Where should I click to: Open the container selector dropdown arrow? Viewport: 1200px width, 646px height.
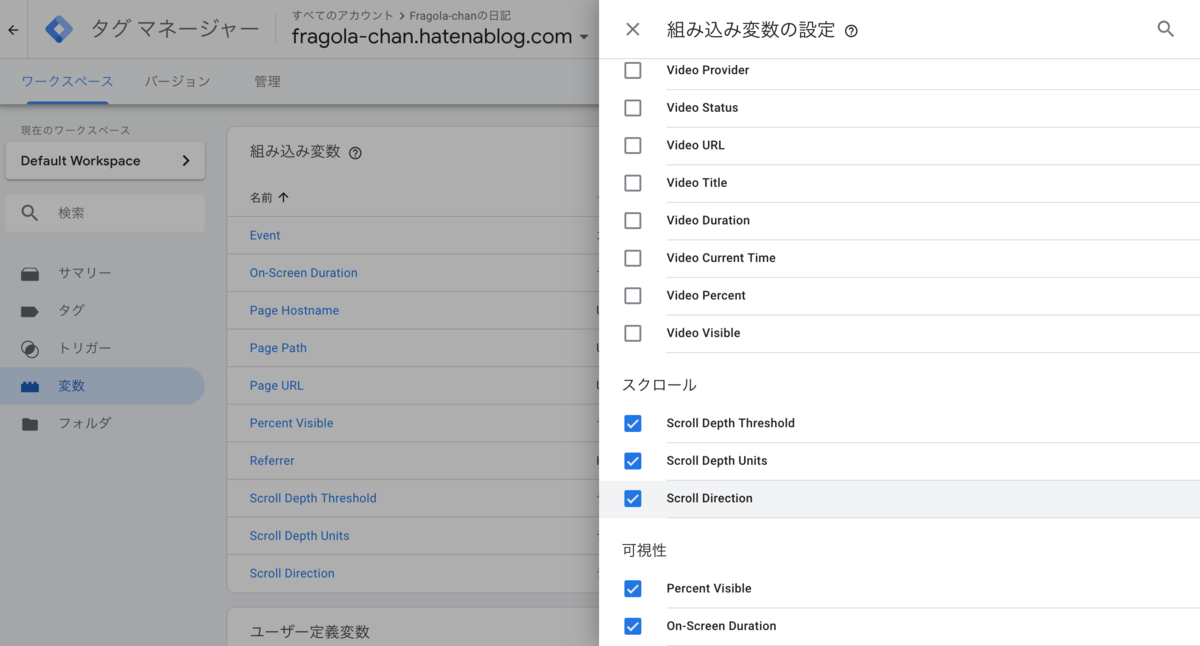tap(583, 38)
